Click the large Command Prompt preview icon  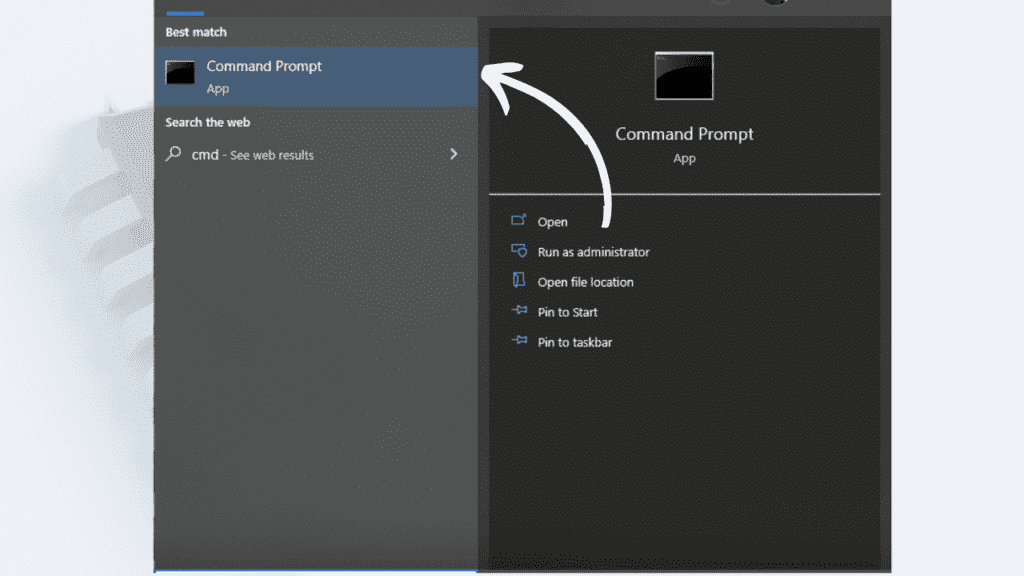click(684, 76)
